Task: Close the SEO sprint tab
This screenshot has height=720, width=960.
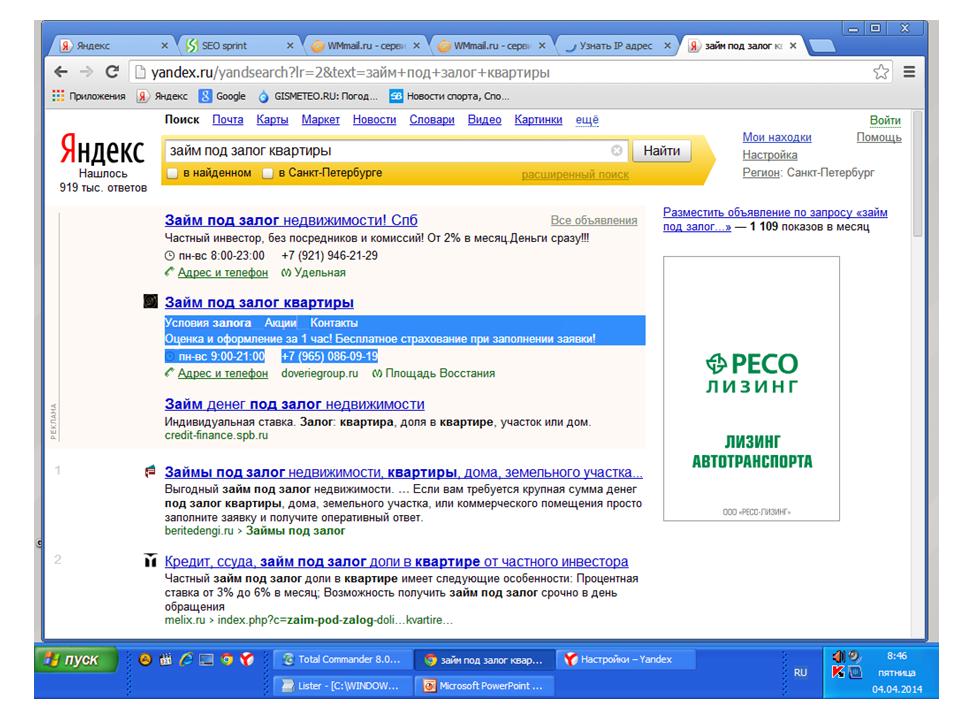Action: [290, 45]
